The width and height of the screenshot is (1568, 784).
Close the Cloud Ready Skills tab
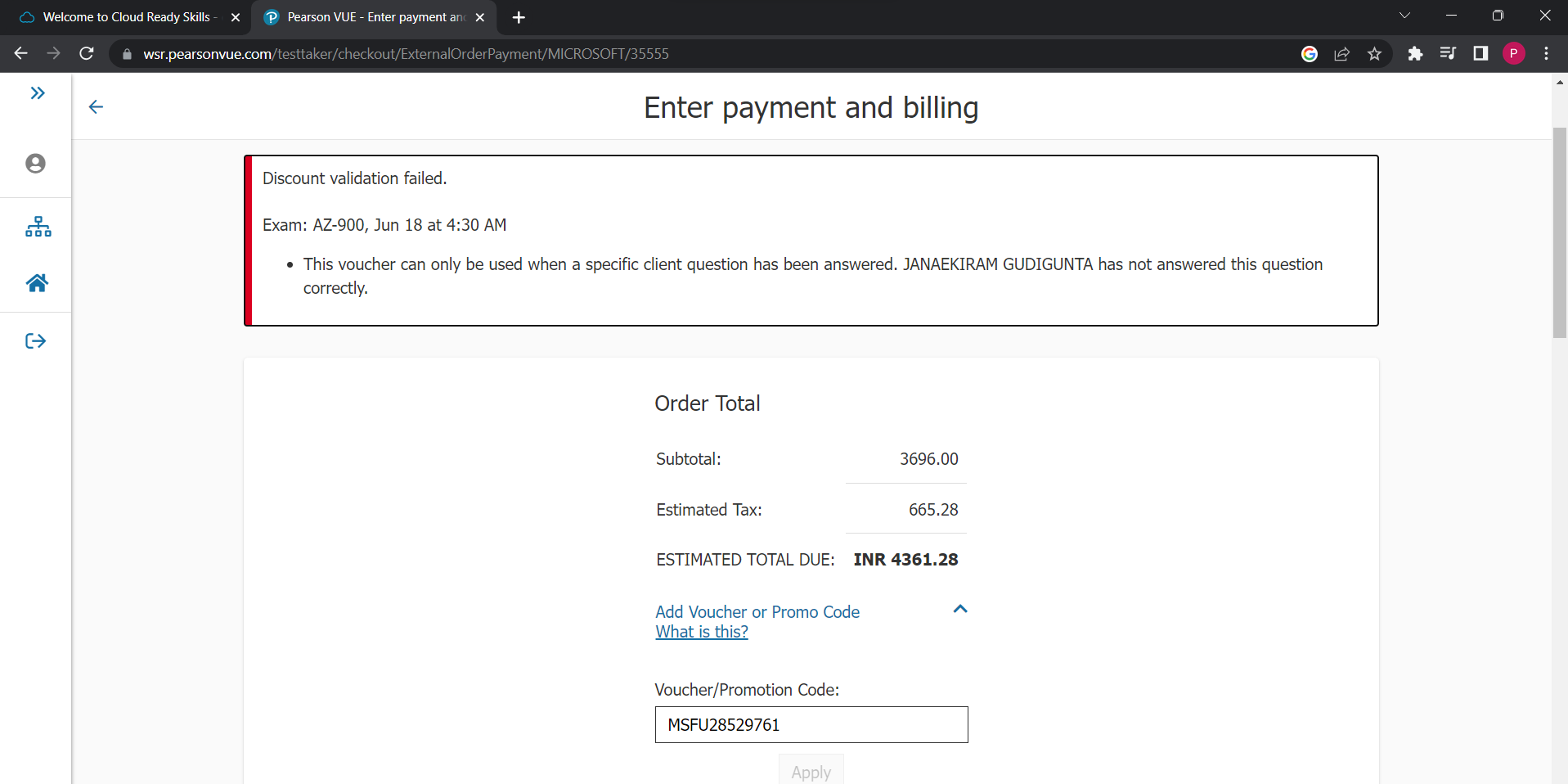[236, 17]
